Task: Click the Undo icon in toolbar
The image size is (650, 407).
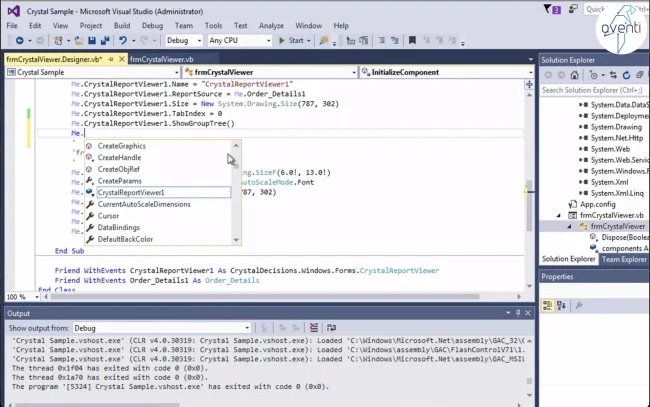Action: (x=123, y=41)
